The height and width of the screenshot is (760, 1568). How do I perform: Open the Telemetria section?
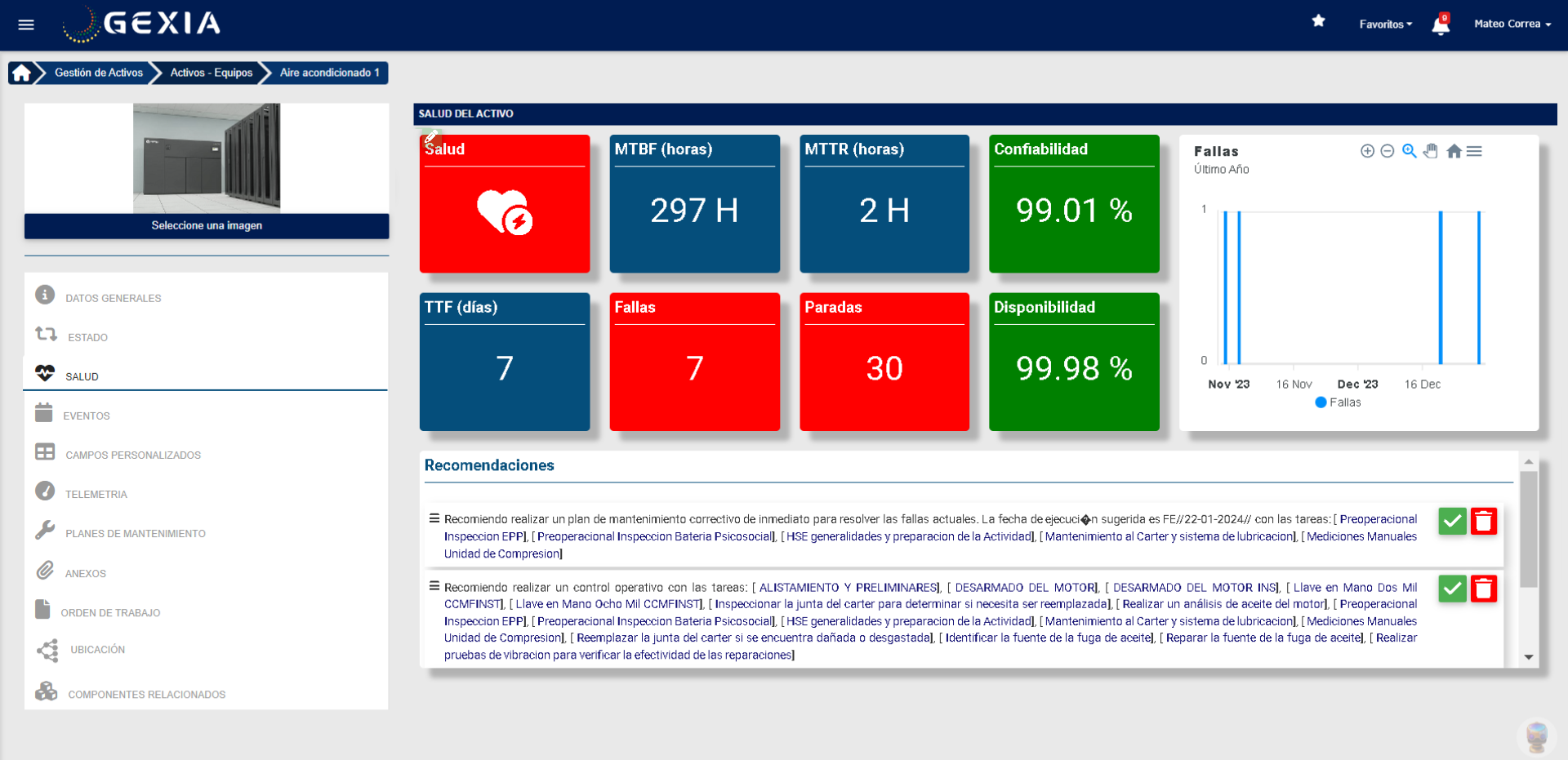coord(96,494)
